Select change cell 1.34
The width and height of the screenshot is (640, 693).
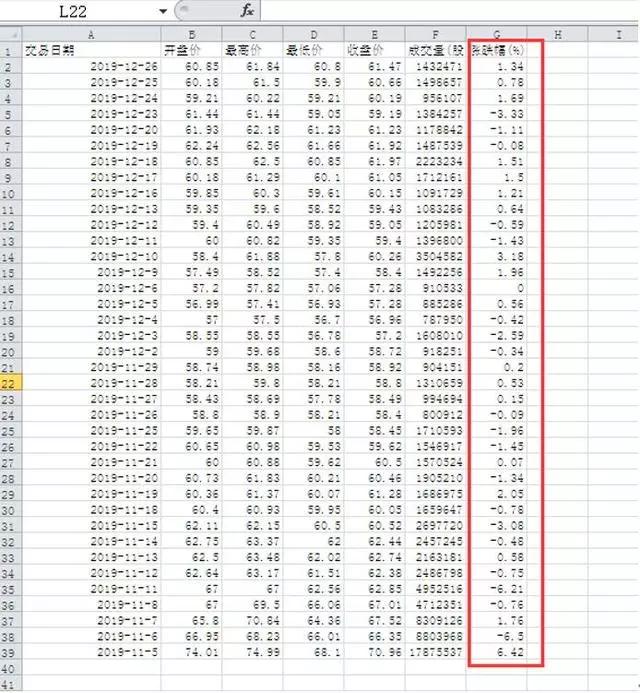point(496,66)
